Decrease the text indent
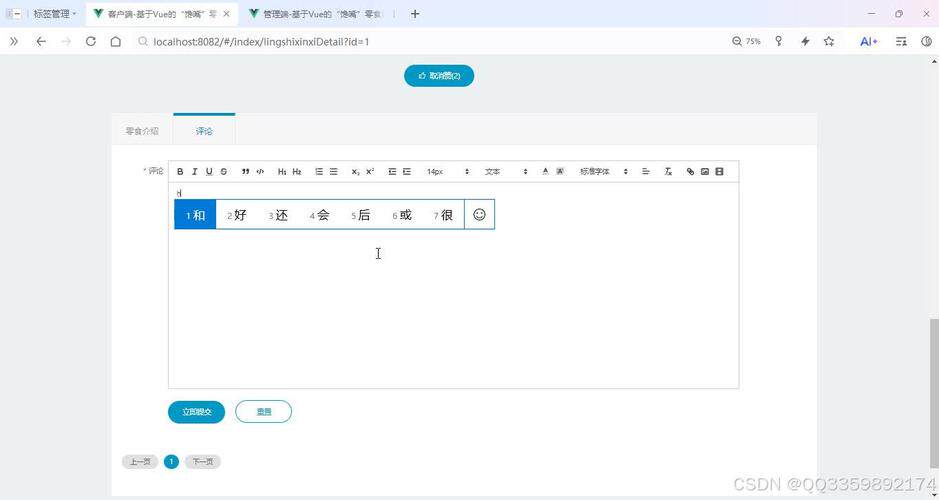The width and height of the screenshot is (939, 500). pyautogui.click(x=392, y=172)
